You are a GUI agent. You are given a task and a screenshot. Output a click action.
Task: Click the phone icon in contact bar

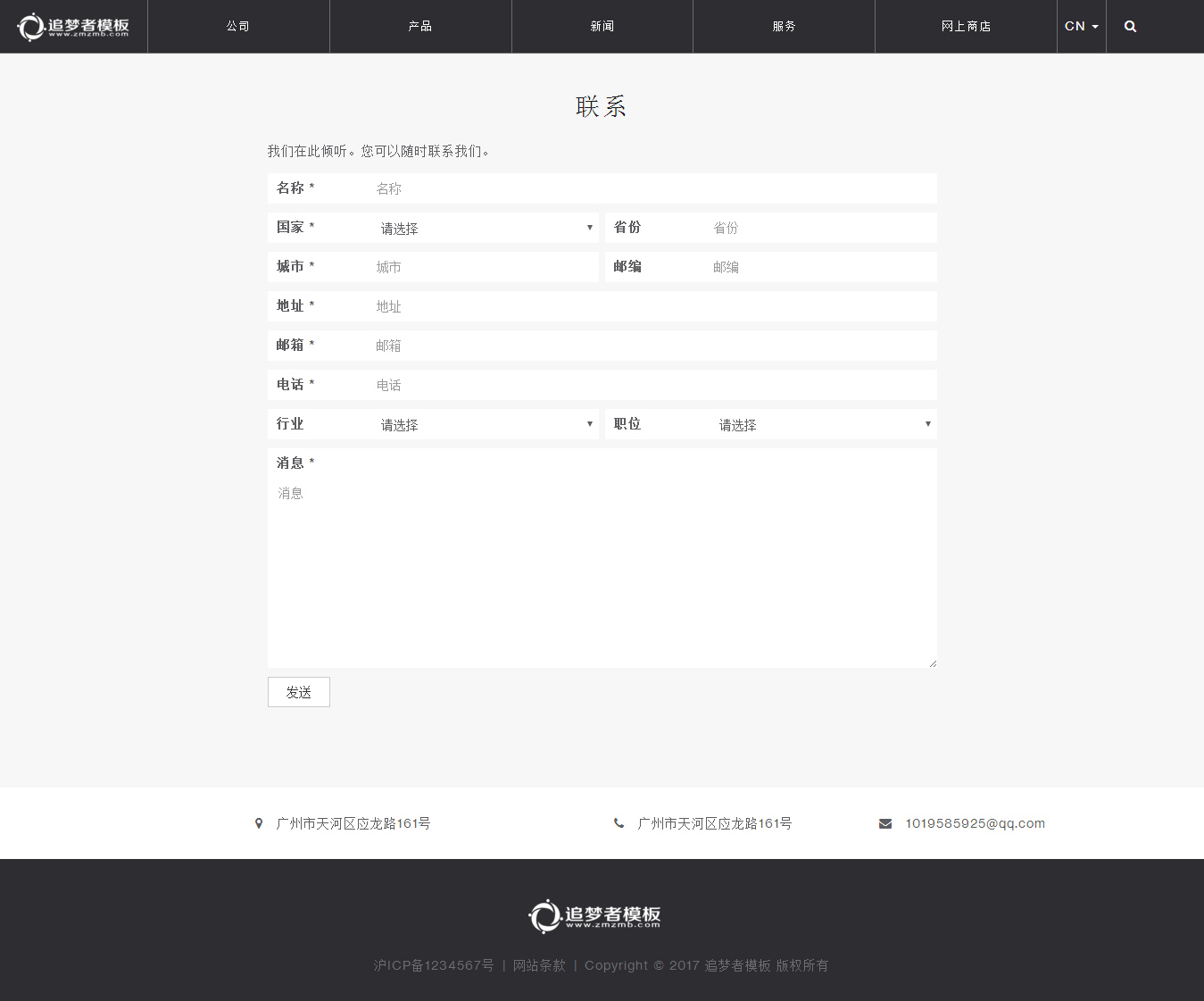[x=619, y=823]
